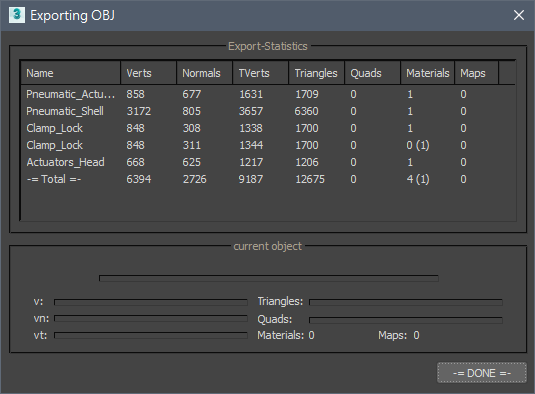Close the Exporting OBJ dialog
This screenshot has height=394, width=535.
point(519,15)
